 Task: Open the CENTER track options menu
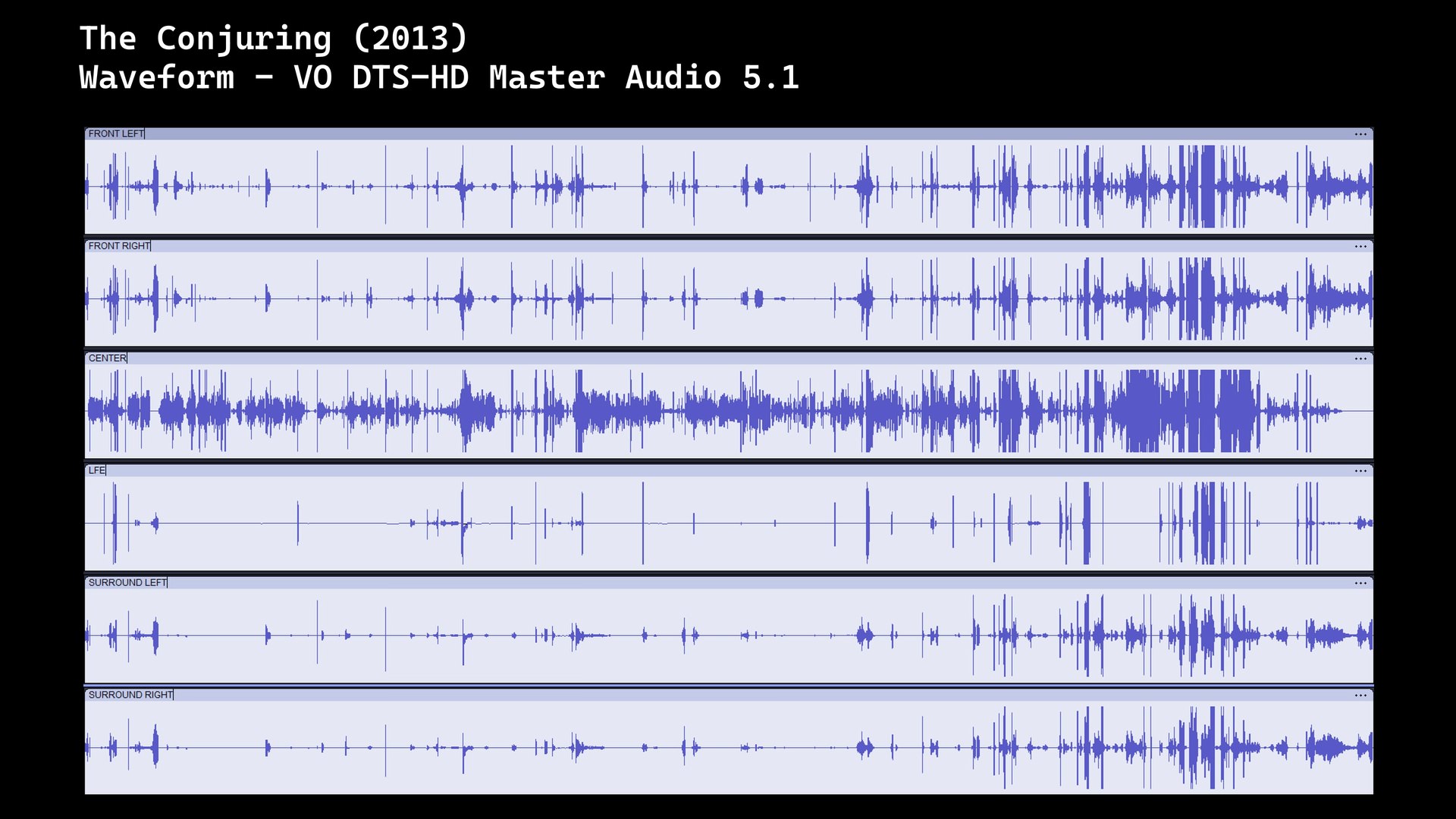pos(1360,359)
